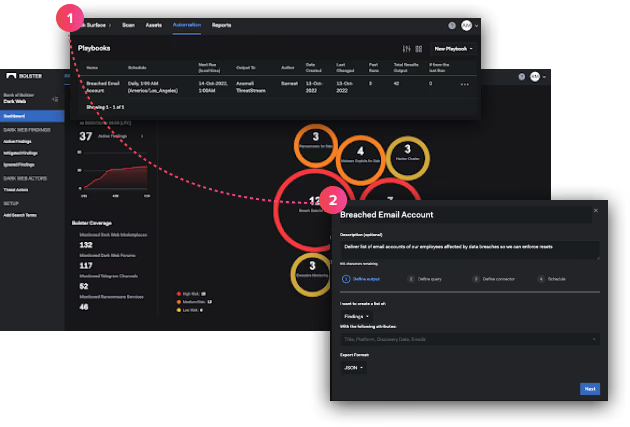The width and height of the screenshot is (630, 427).
Task: Open the Reports tab
Action: (x=221, y=25)
